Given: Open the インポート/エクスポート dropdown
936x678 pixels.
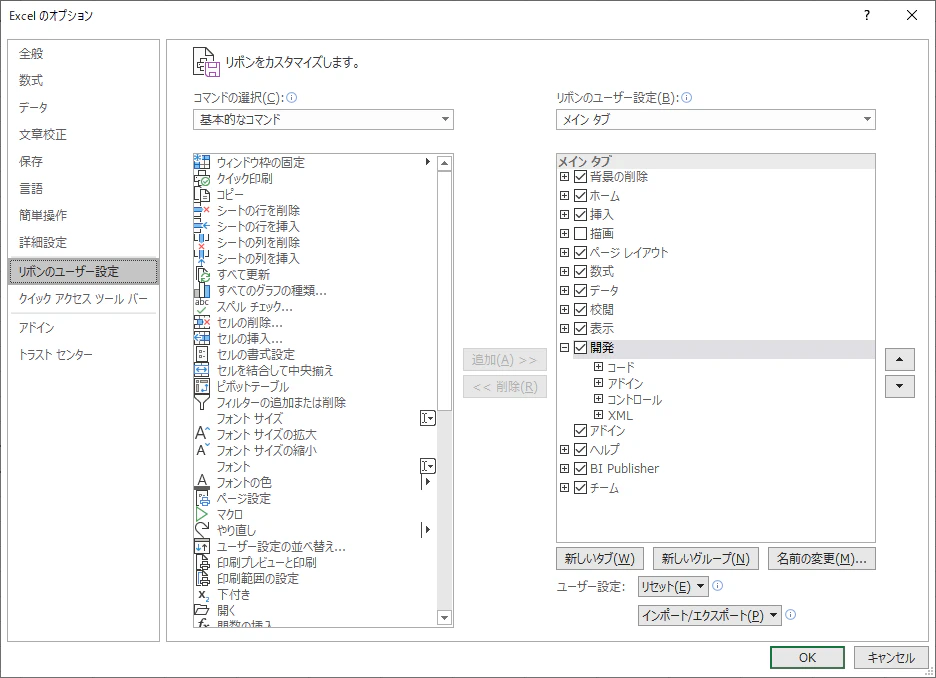Looking at the screenshot, I should (x=710, y=615).
